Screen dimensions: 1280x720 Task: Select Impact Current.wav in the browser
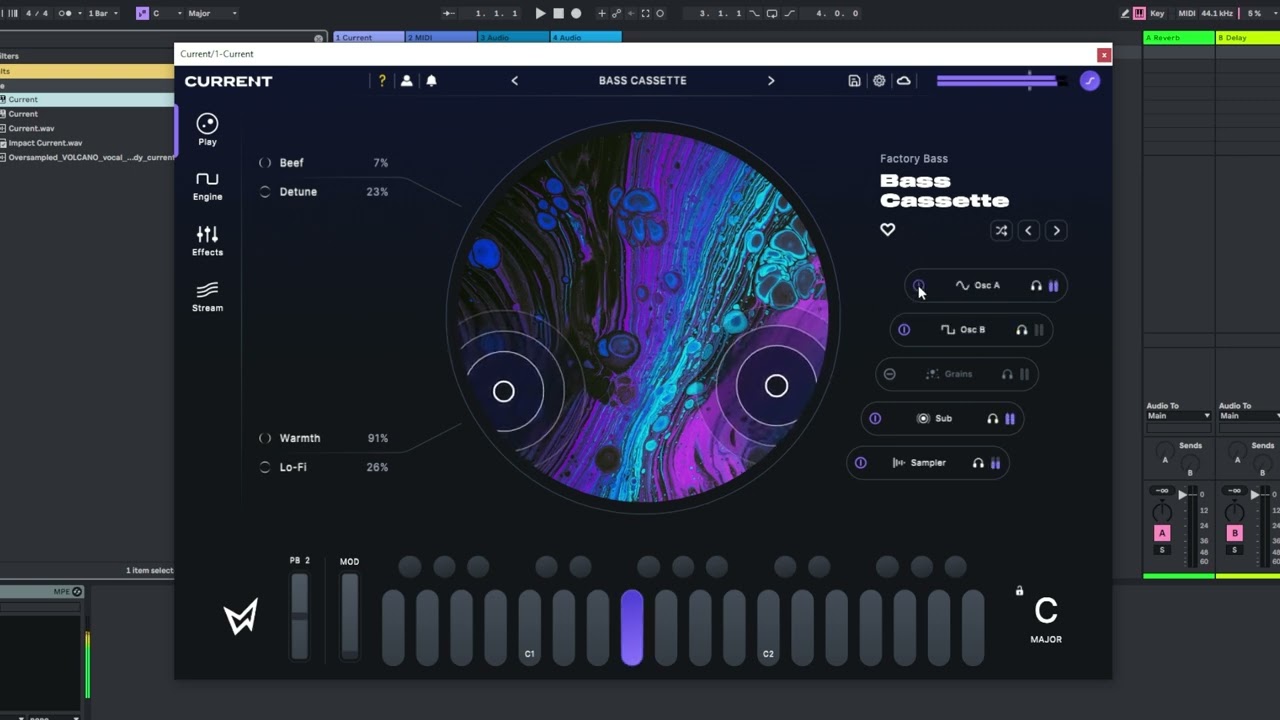(45, 143)
